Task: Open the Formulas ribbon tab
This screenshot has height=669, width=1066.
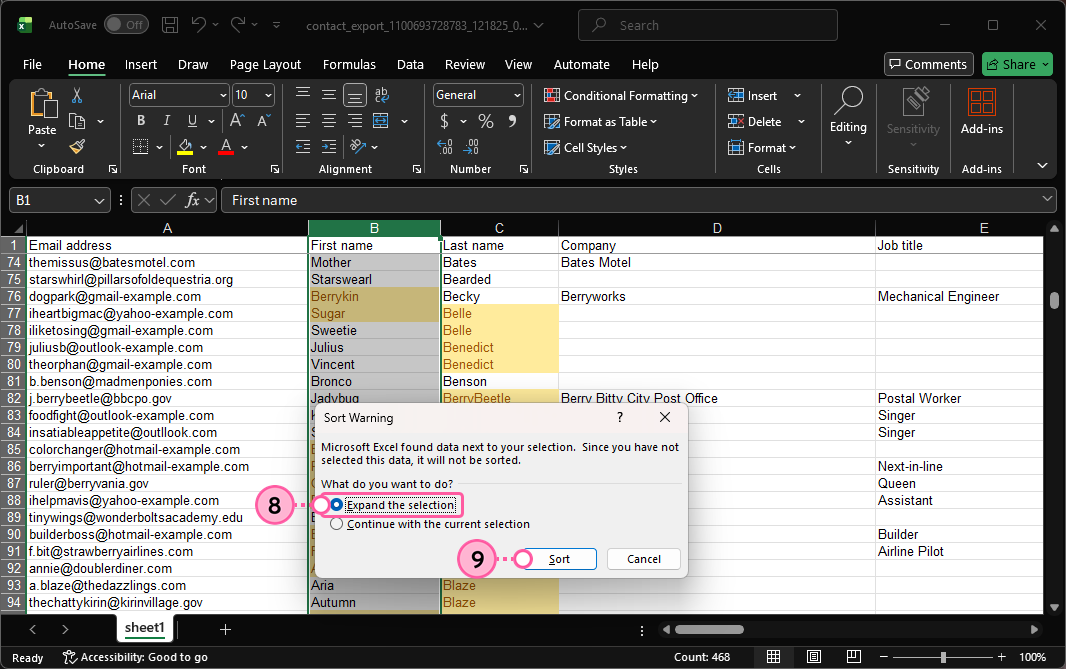Action: (349, 64)
